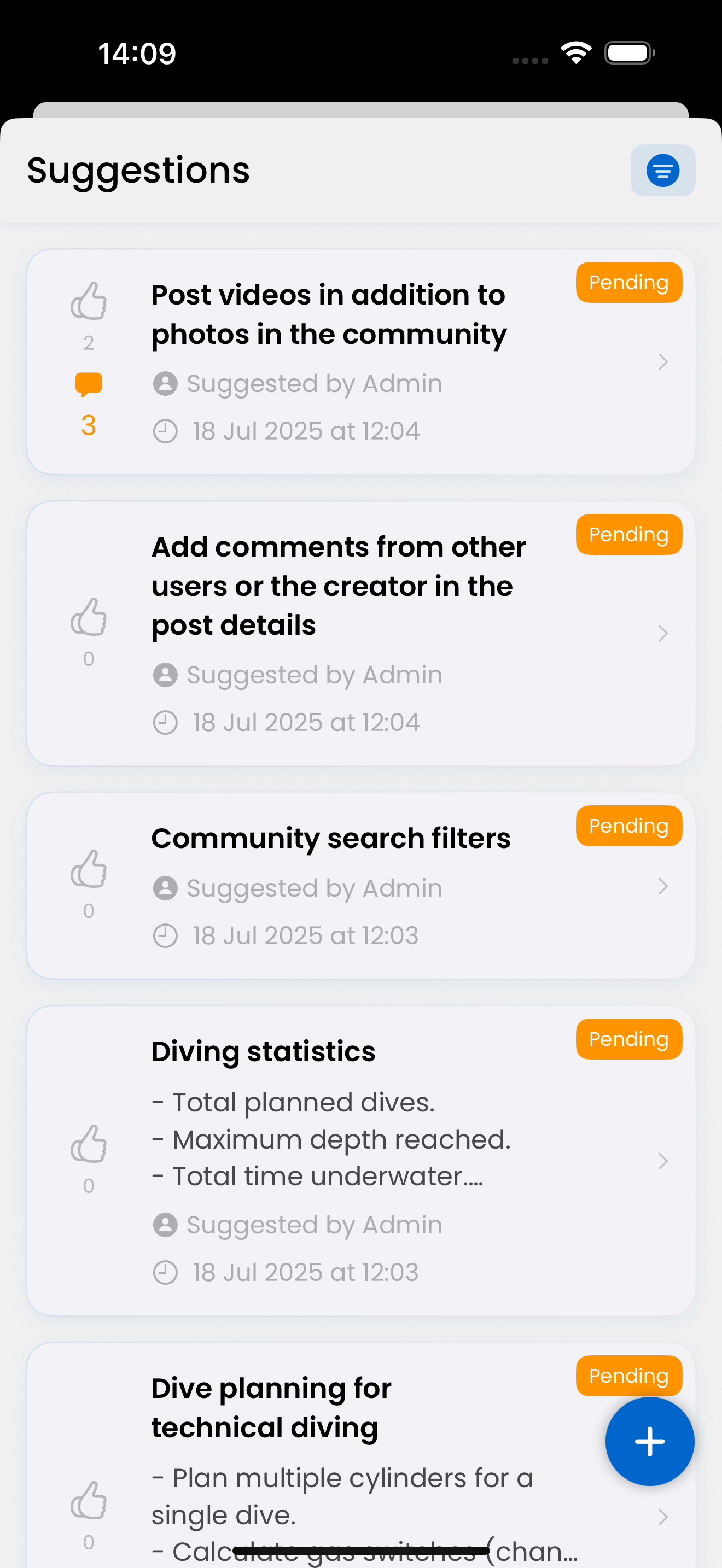Tap the blue add suggestion button

click(x=649, y=1441)
